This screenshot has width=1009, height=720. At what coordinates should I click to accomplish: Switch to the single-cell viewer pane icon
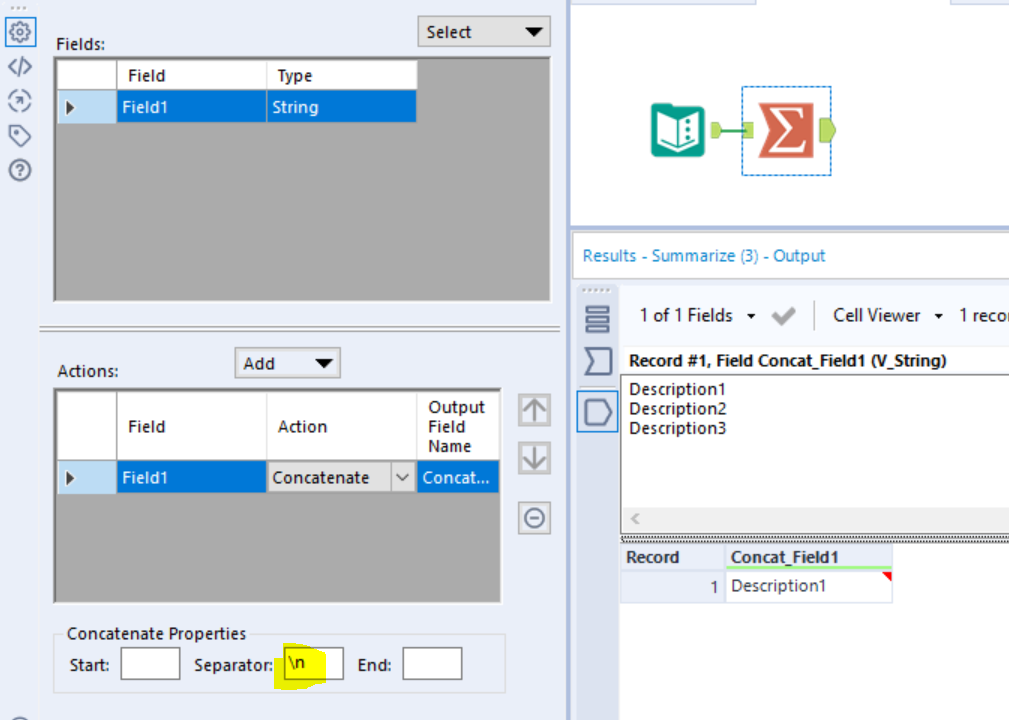click(x=597, y=411)
